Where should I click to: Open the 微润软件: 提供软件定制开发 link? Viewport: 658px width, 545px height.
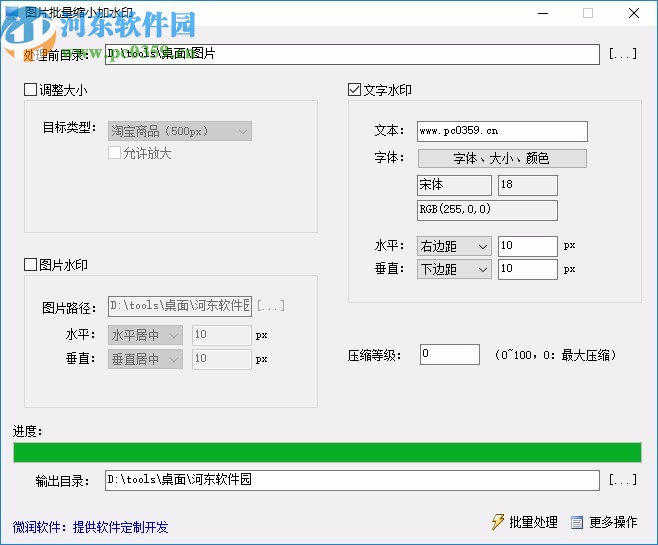coord(90,527)
